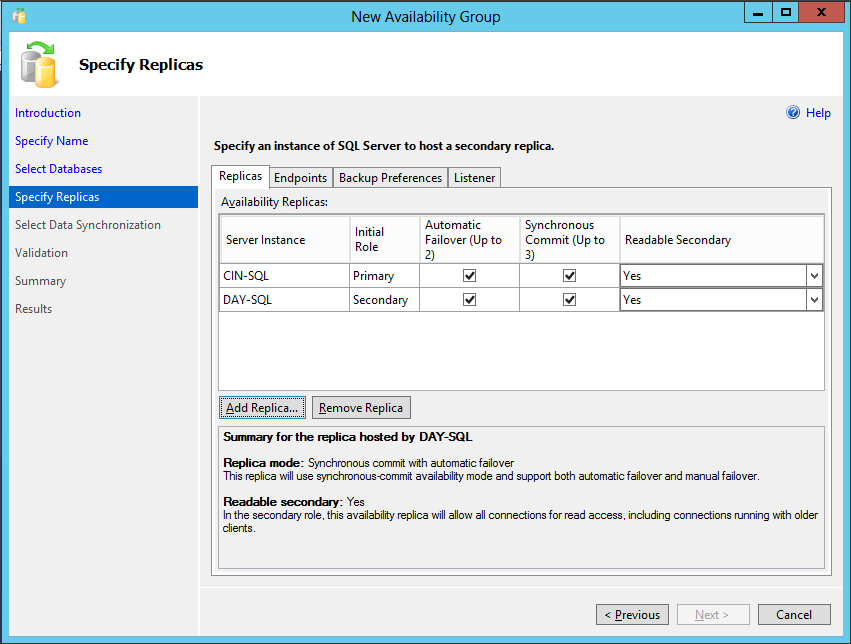Click the Remove Replica button
The image size is (851, 644).
361,407
